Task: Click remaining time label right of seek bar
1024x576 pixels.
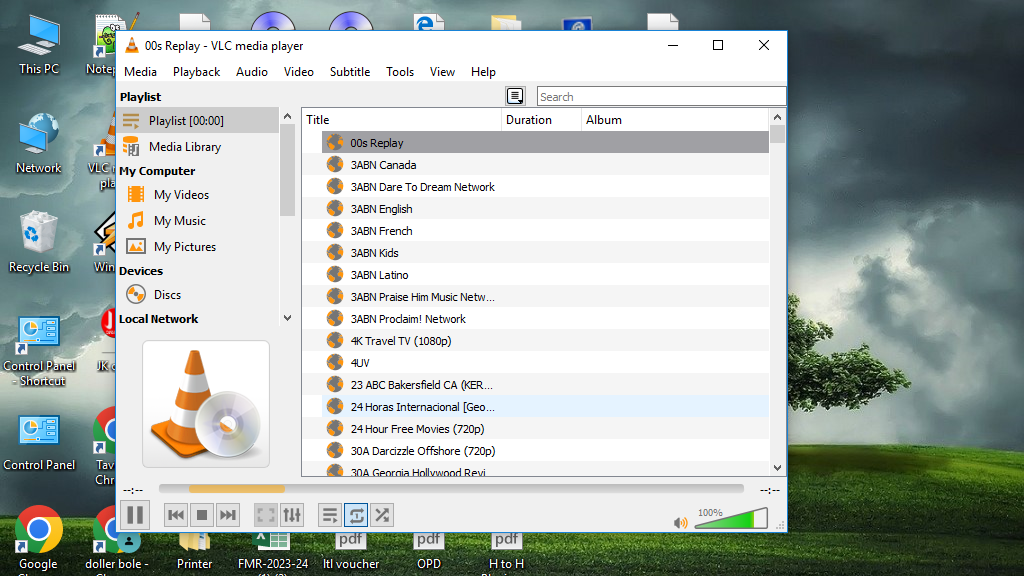Action: pyautogui.click(x=769, y=490)
